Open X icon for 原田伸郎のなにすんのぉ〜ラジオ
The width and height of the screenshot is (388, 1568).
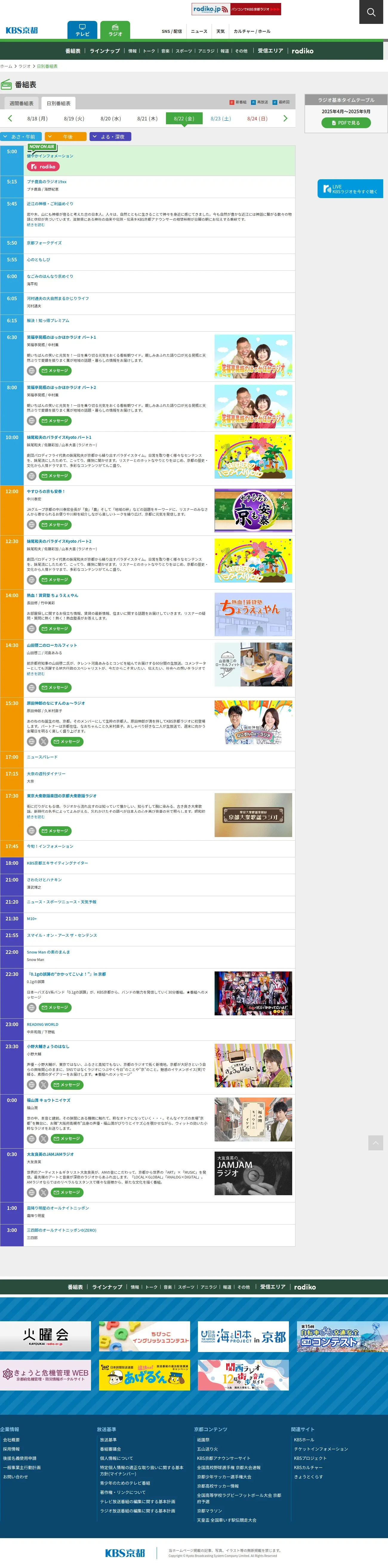(x=44, y=741)
